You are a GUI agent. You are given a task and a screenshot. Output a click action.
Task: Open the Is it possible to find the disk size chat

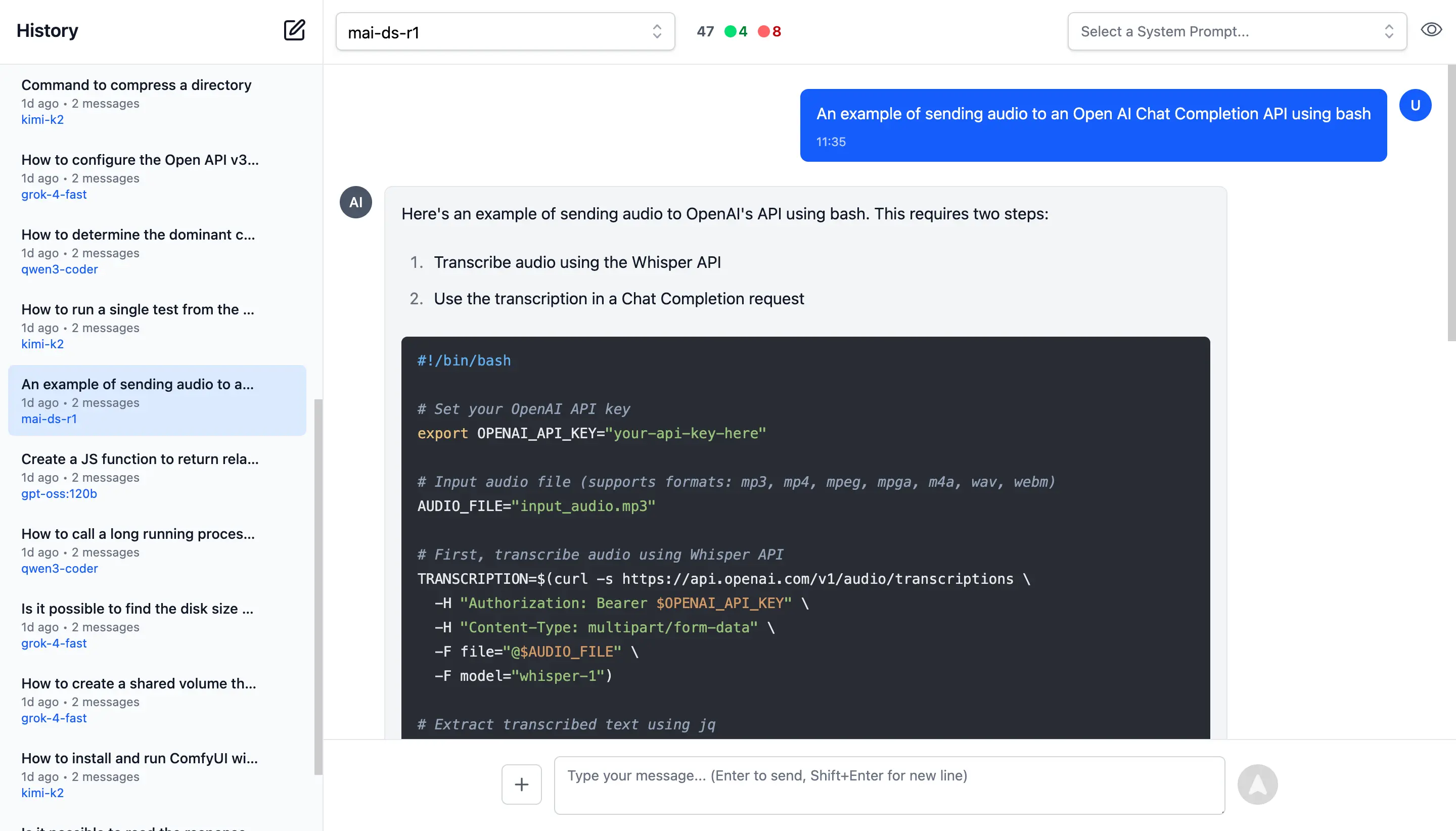point(157,625)
